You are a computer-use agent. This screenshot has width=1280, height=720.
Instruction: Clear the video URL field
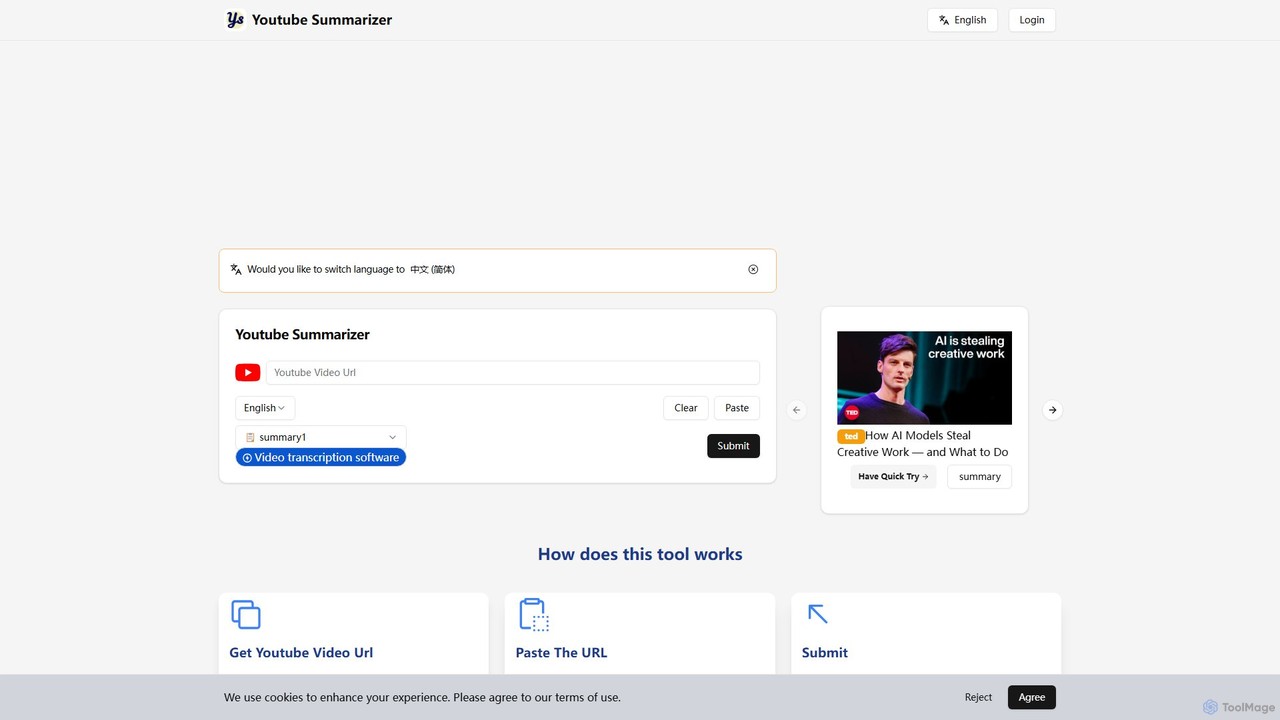pyautogui.click(x=686, y=408)
